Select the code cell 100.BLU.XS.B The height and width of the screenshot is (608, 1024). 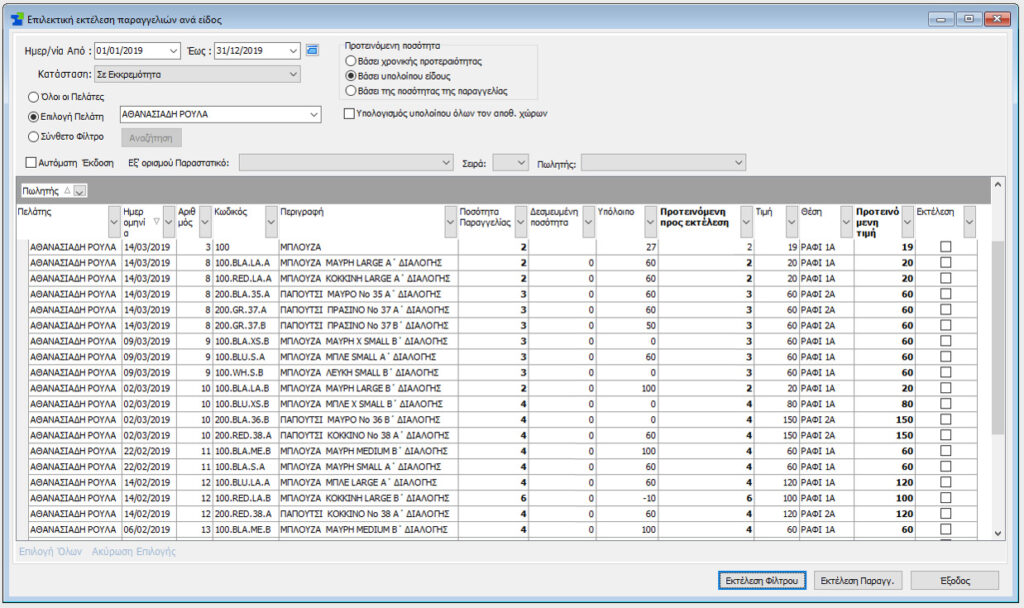click(246, 404)
